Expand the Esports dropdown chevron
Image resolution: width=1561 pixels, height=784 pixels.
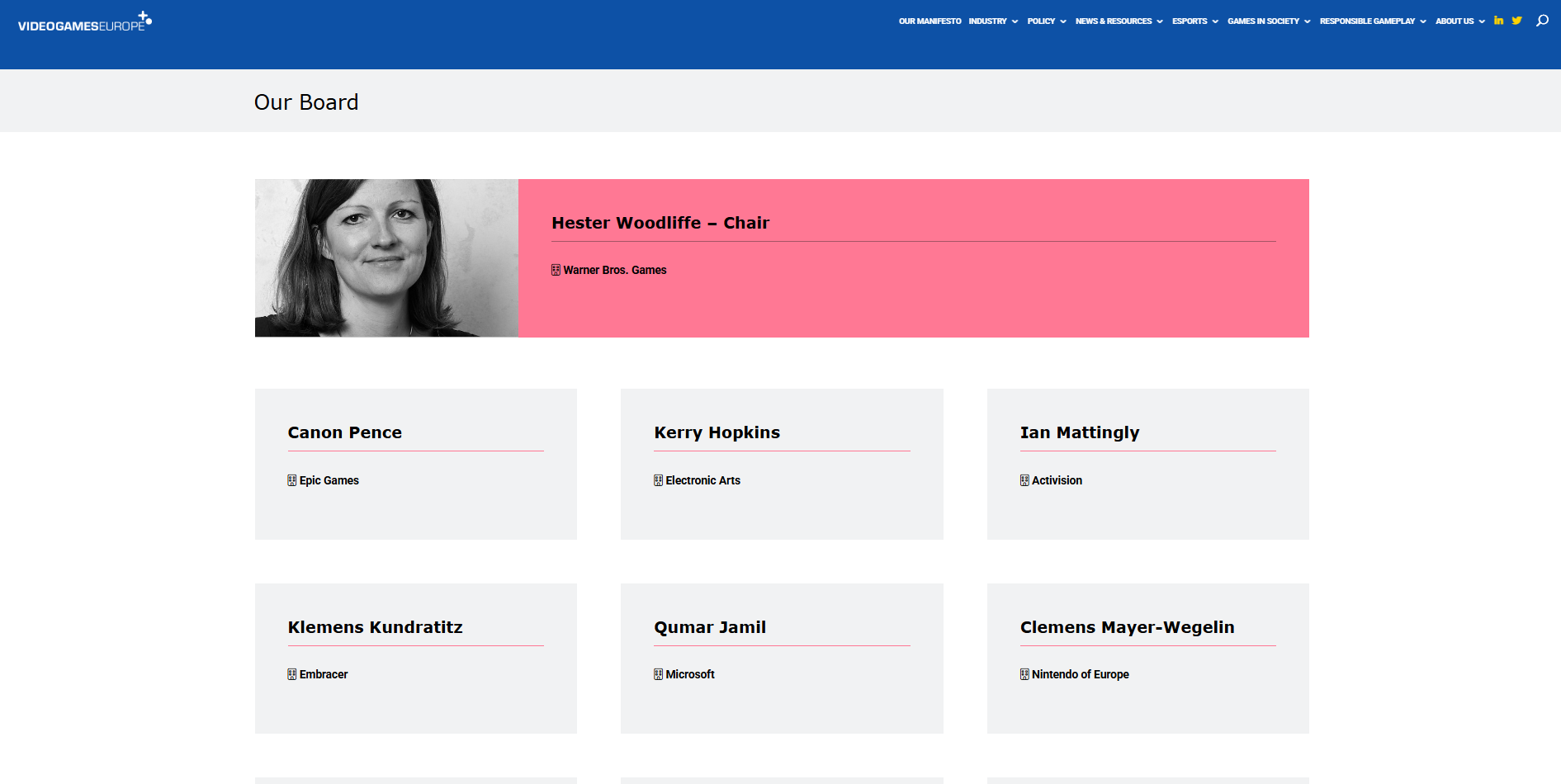1215,21
